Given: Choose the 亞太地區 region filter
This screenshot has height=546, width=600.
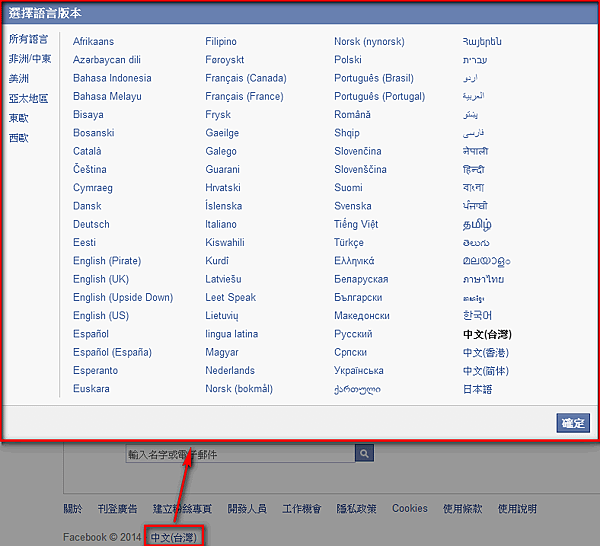Looking at the screenshot, I should (x=28, y=99).
